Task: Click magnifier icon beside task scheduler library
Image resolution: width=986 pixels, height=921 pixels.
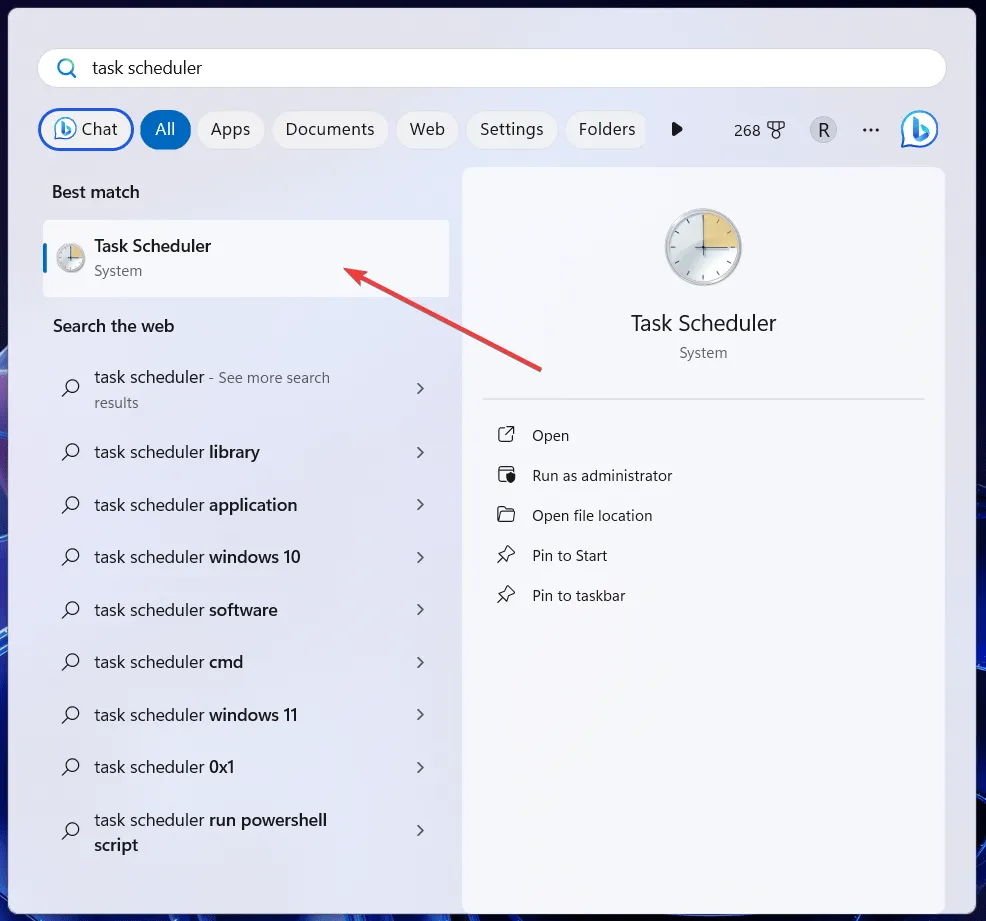Action: click(x=70, y=452)
